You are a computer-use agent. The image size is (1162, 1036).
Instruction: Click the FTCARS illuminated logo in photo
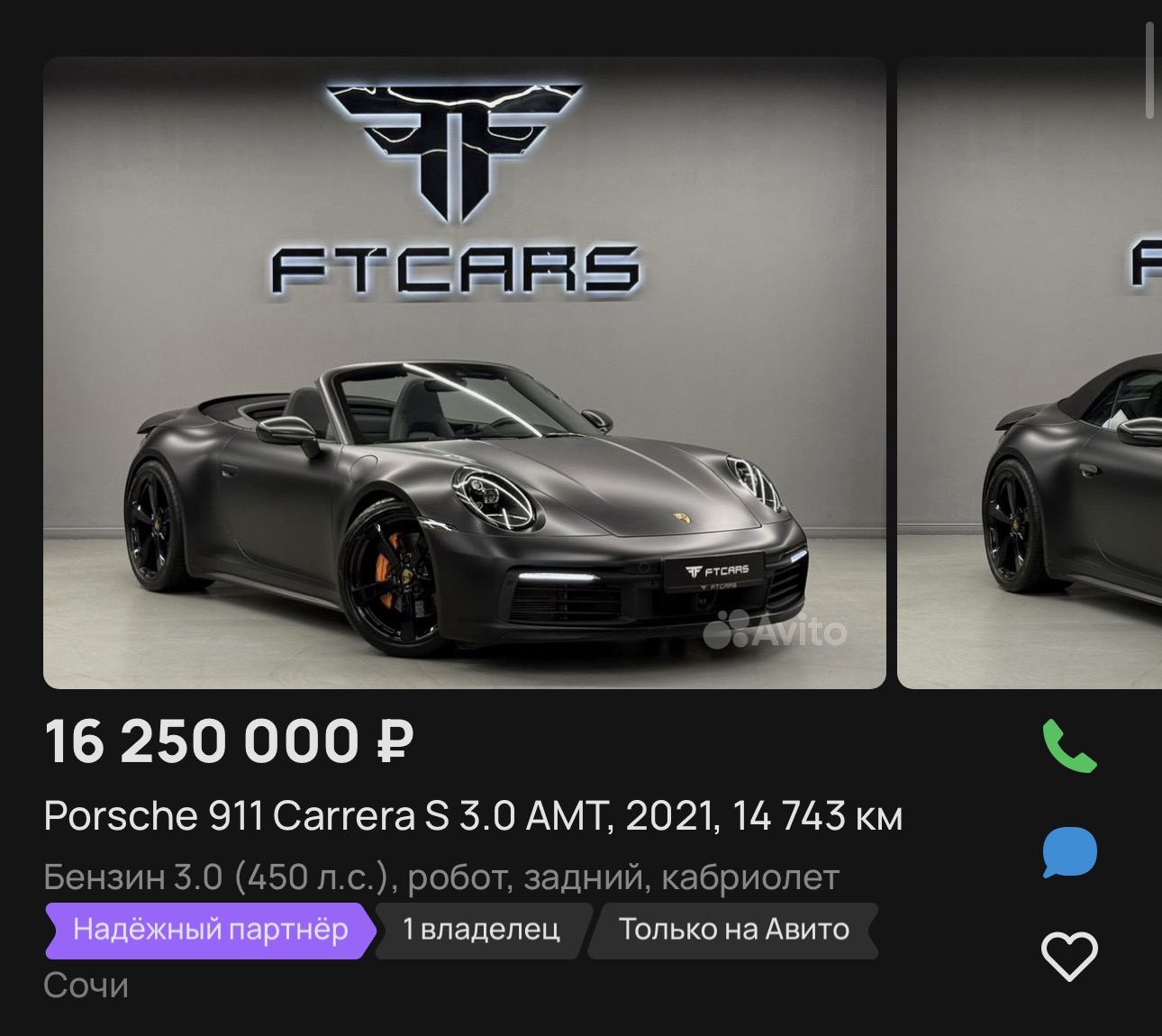455,268
